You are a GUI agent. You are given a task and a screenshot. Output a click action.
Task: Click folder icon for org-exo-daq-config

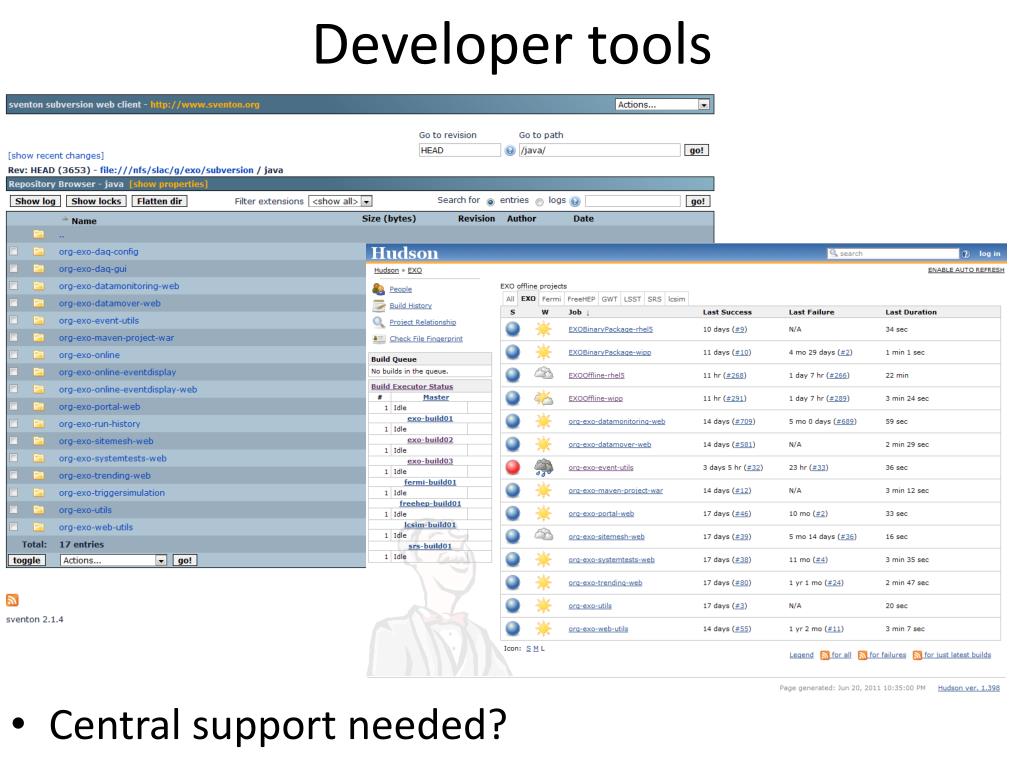click(39, 251)
